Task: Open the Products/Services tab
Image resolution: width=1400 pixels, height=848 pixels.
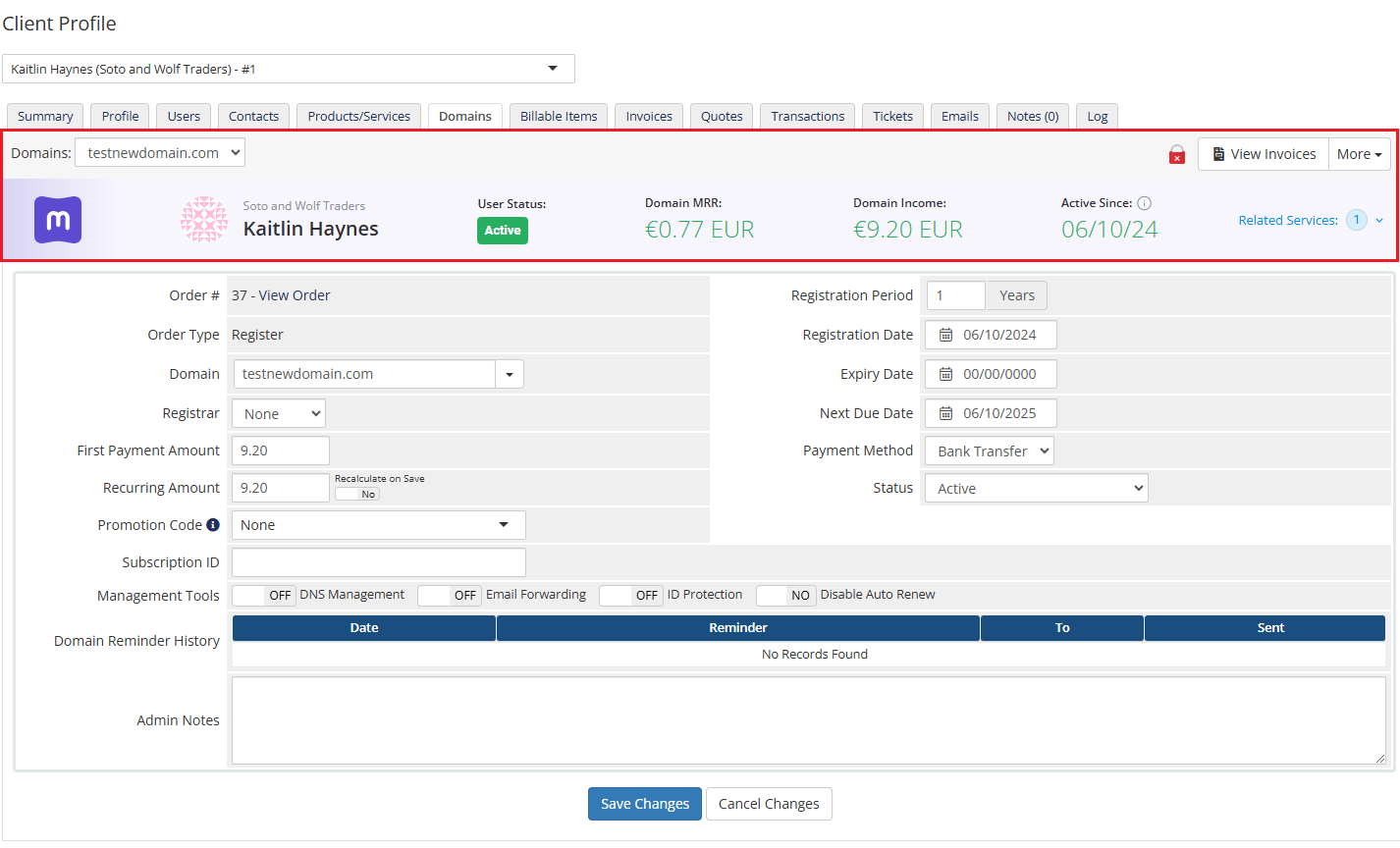Action: tap(358, 116)
